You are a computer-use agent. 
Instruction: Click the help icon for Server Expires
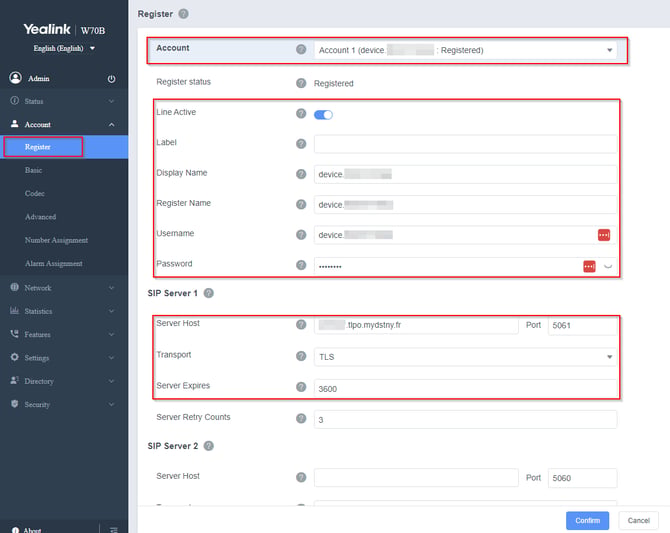[301, 387]
